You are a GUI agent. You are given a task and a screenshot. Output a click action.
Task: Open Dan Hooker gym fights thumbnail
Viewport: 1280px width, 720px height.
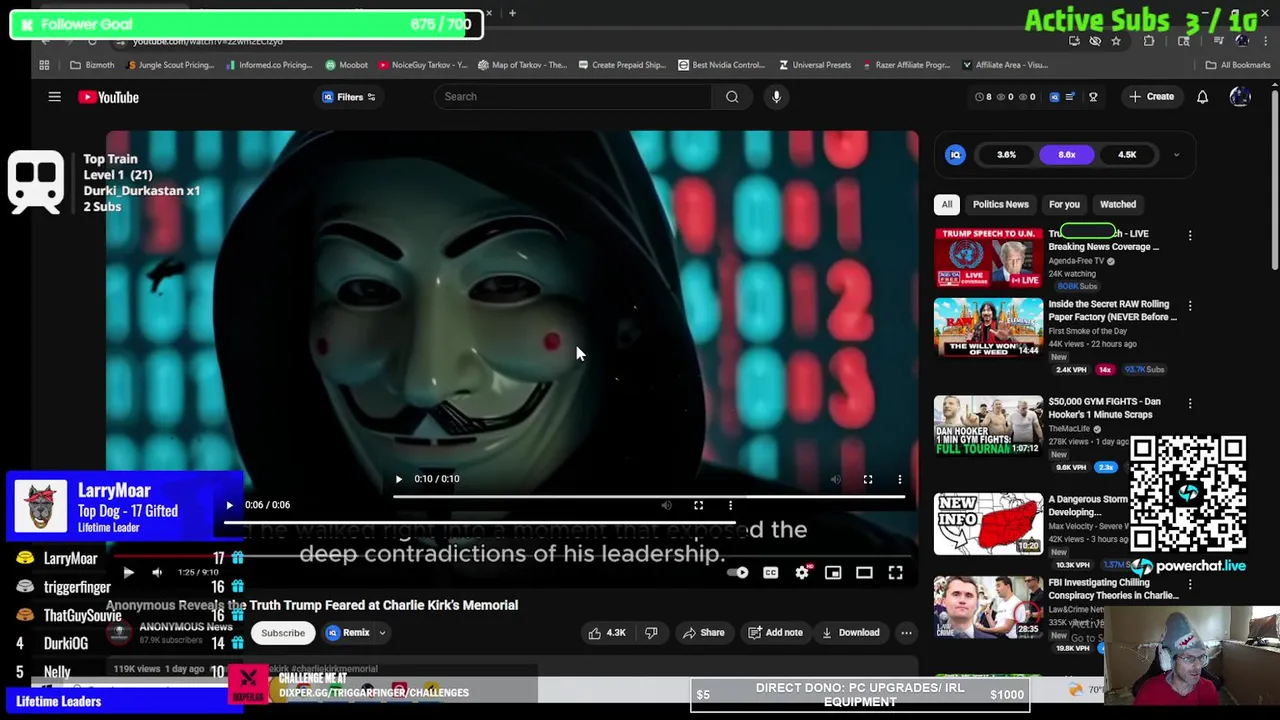point(988,426)
